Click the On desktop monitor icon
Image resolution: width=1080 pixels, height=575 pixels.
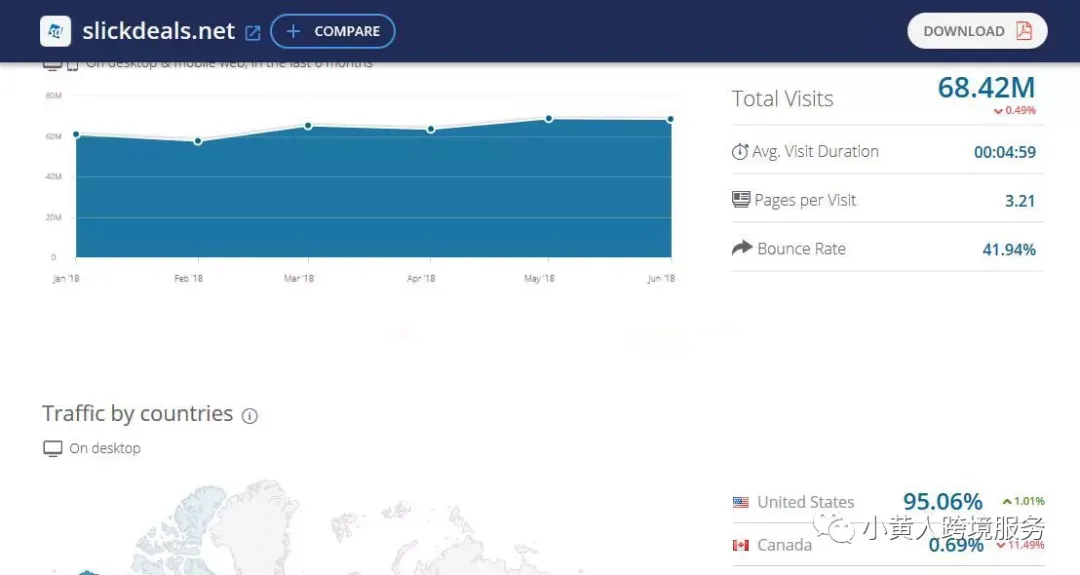pos(52,449)
